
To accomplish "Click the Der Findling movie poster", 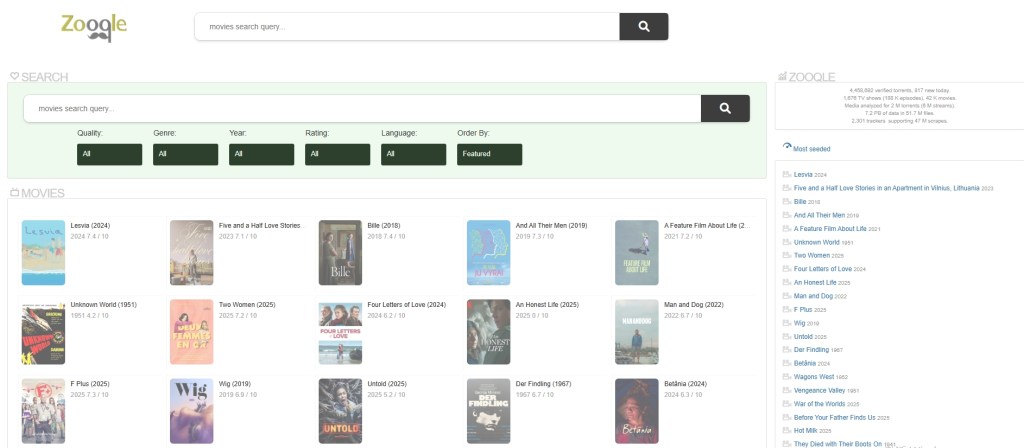I will [488, 411].
